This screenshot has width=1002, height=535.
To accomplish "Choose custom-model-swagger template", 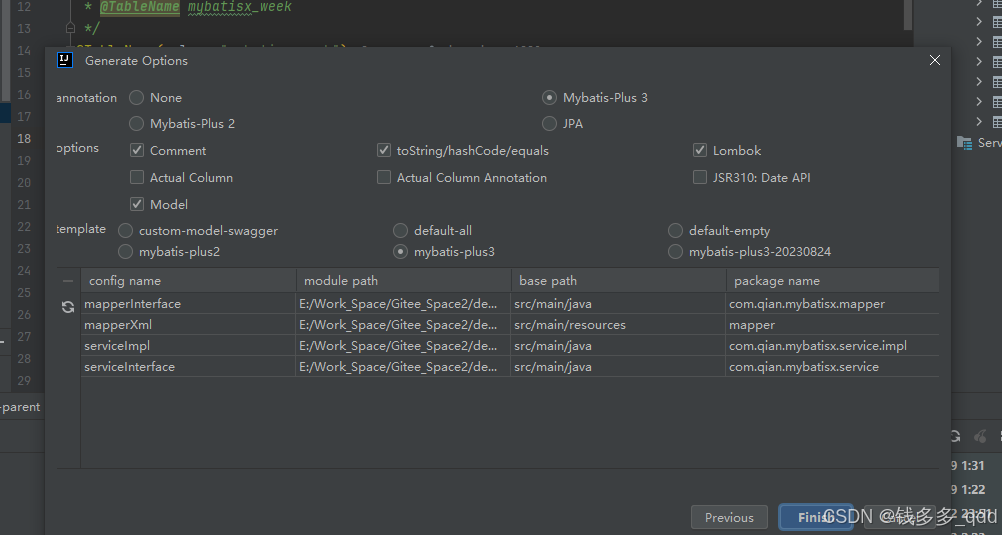I will (x=125, y=231).
